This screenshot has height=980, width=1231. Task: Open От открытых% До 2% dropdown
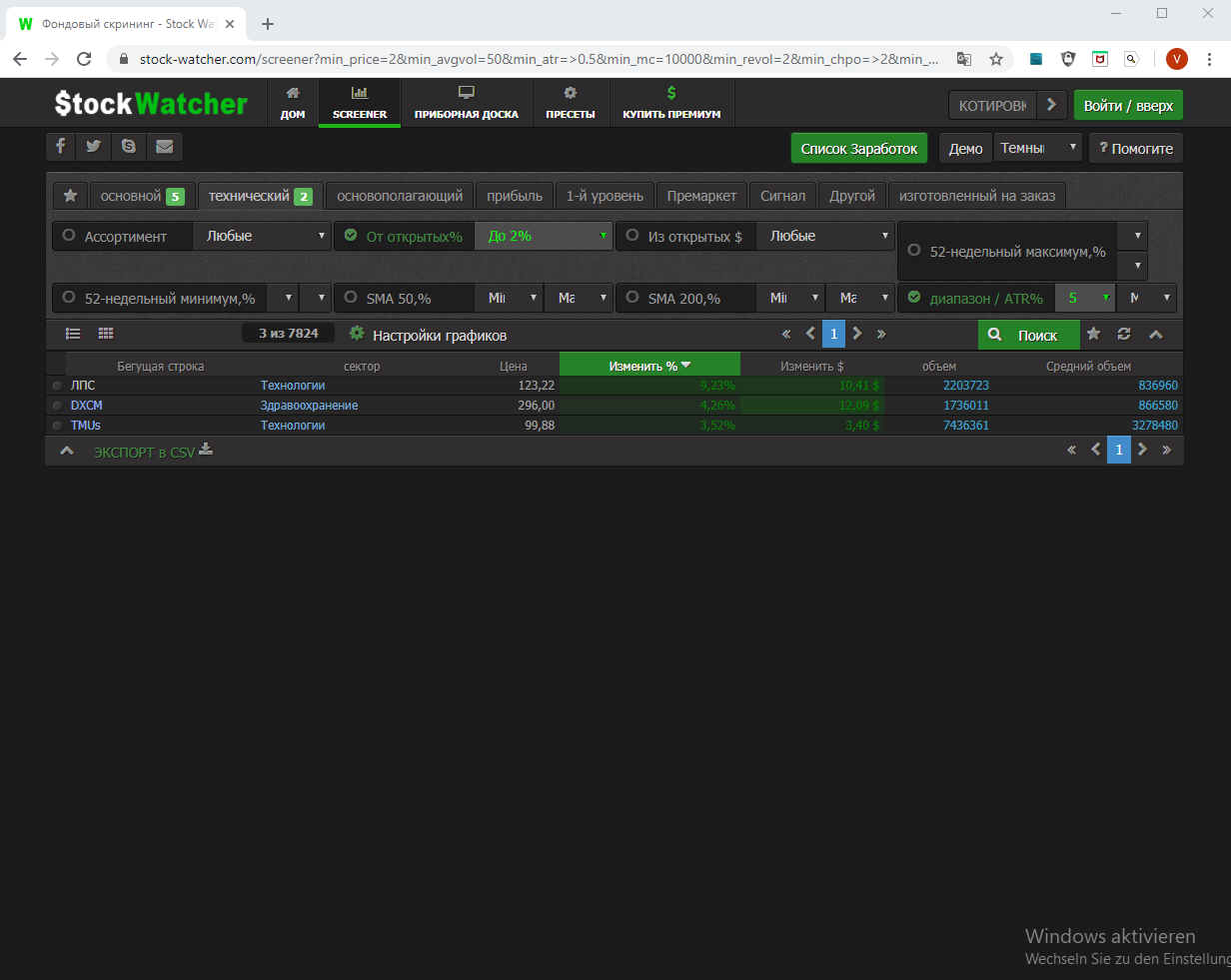coord(544,236)
